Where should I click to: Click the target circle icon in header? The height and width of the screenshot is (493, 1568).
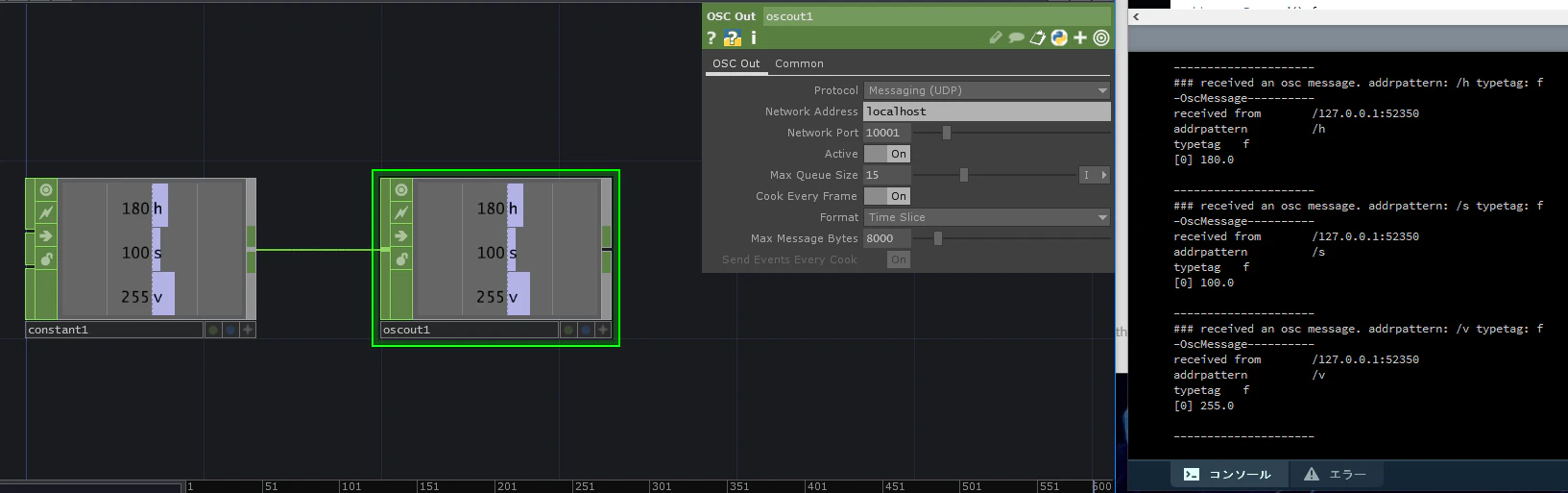pos(1101,37)
